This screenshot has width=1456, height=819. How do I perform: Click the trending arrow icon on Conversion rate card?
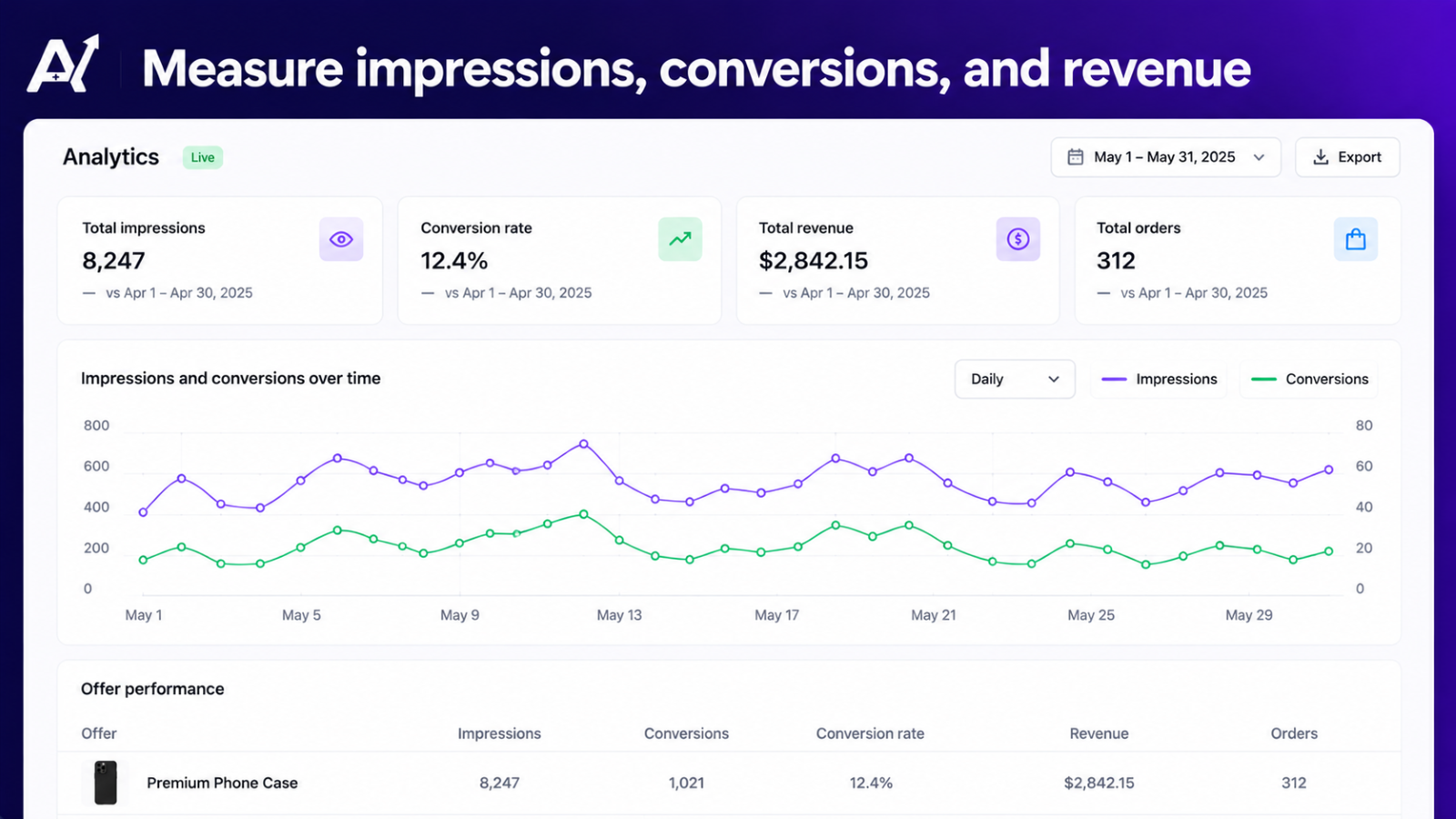point(680,239)
